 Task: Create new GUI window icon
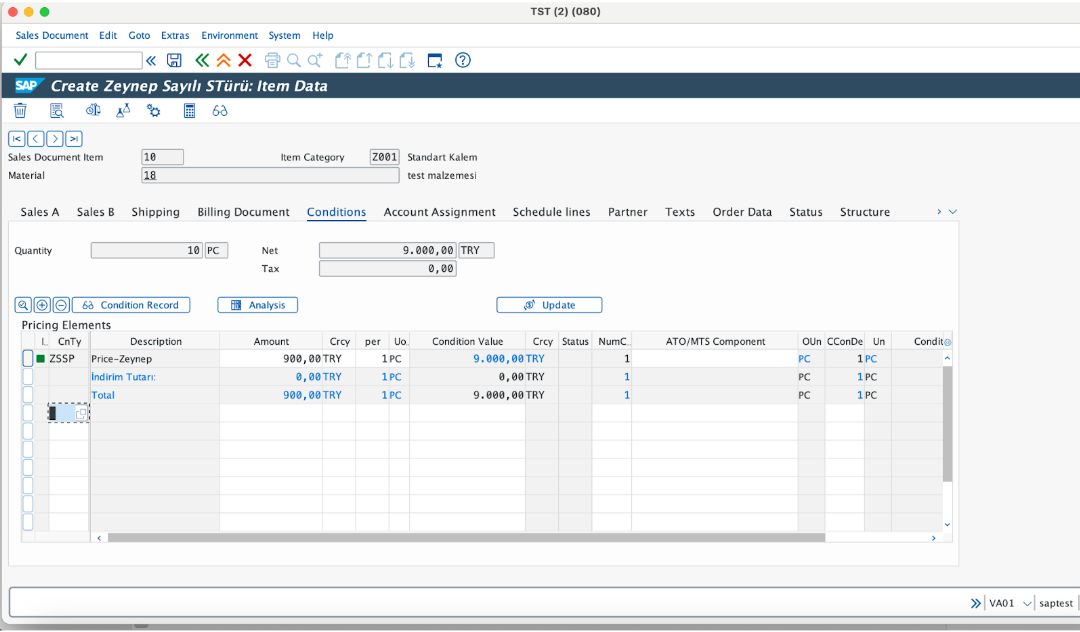[x=435, y=61]
